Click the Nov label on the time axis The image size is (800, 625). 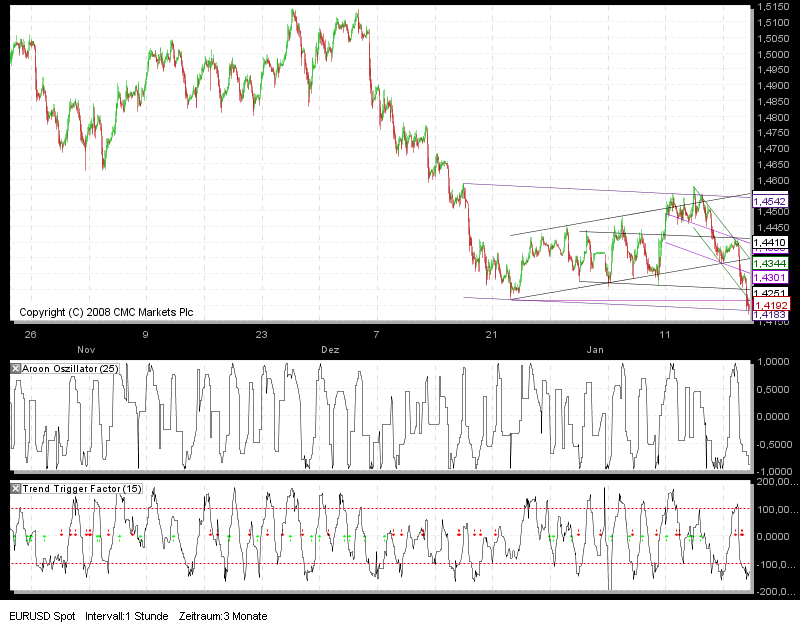(x=85, y=350)
